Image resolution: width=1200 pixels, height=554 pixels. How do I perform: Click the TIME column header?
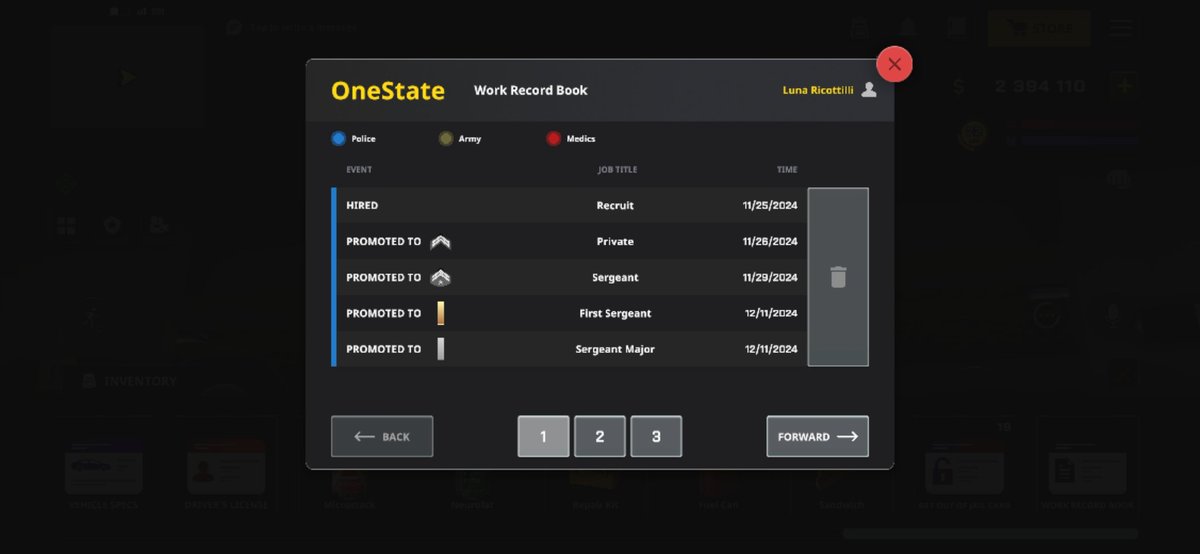787,170
